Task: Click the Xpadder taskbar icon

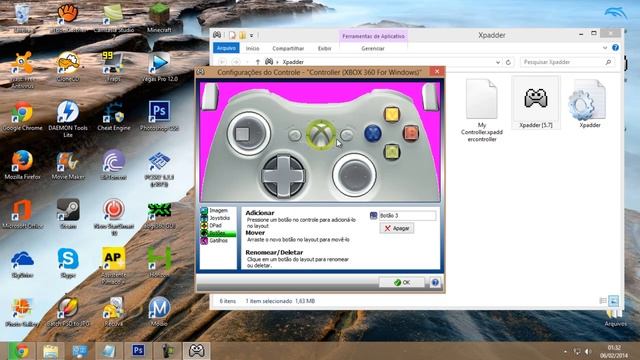Action: click(x=196, y=351)
